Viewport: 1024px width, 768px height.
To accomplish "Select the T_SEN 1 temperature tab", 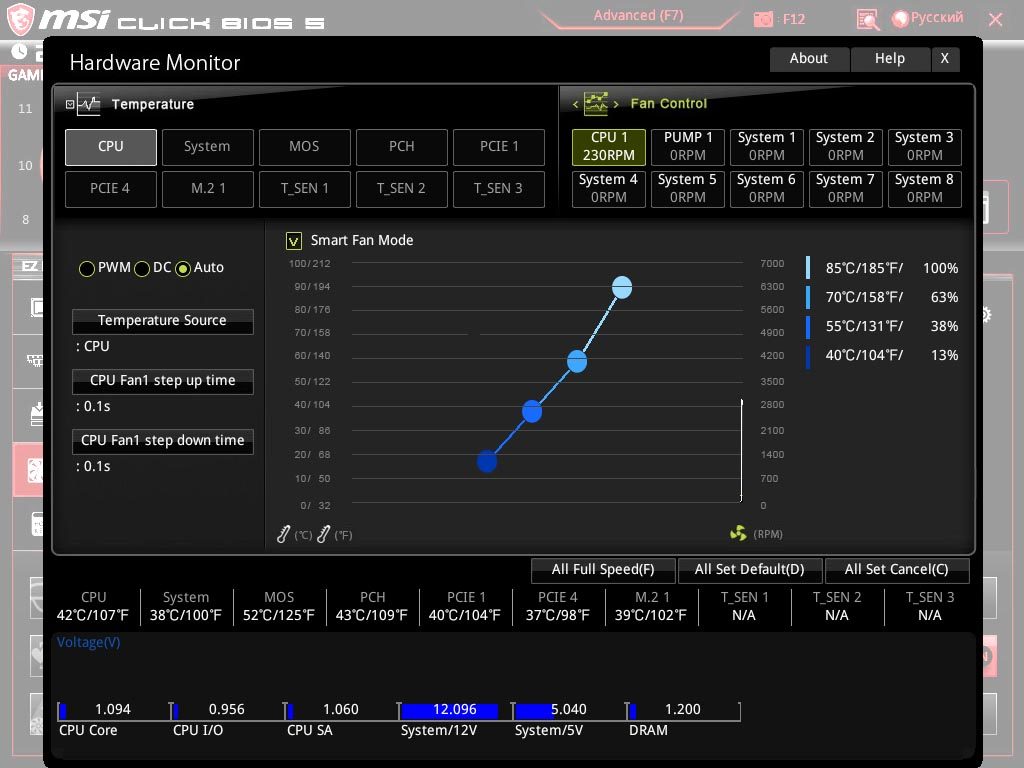I will tap(304, 189).
